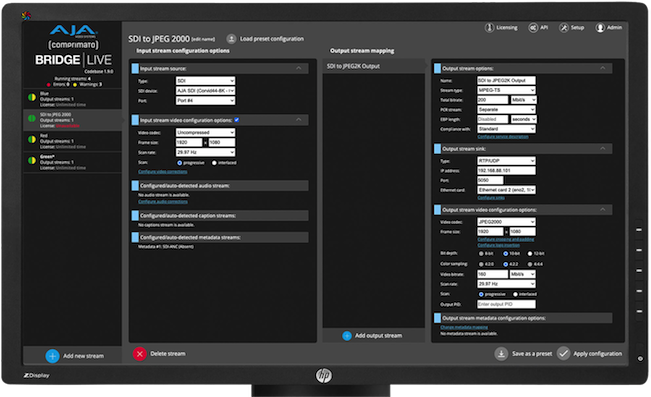Screen dimensions: 651x397
Task: Open input source Type dropdown (SDI)
Action: [x=206, y=81]
